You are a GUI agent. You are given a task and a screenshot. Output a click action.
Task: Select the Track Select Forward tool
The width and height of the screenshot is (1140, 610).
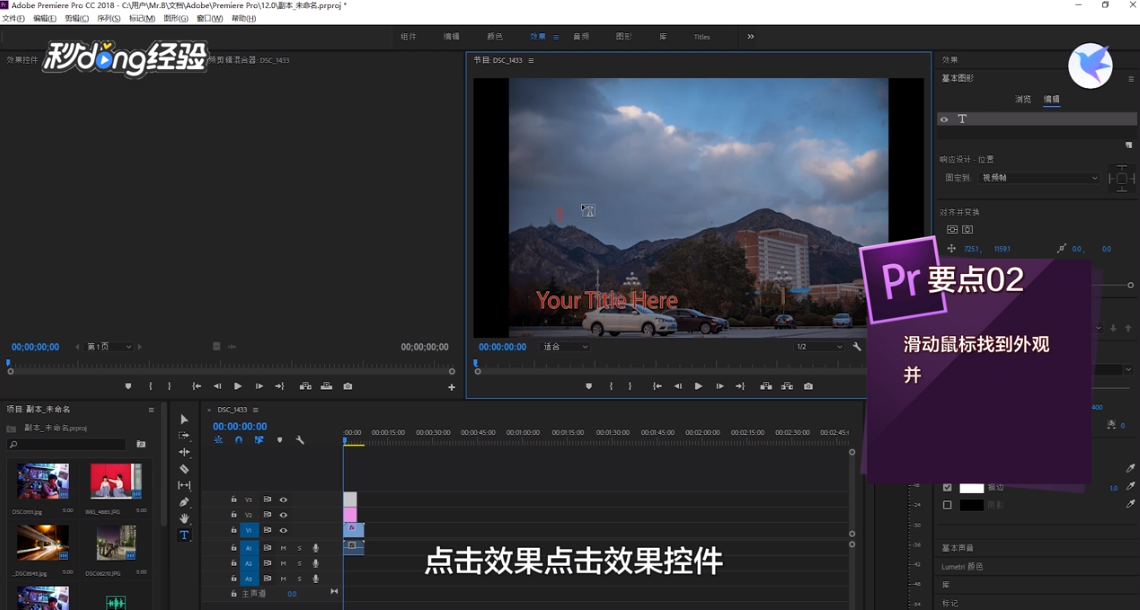184,436
